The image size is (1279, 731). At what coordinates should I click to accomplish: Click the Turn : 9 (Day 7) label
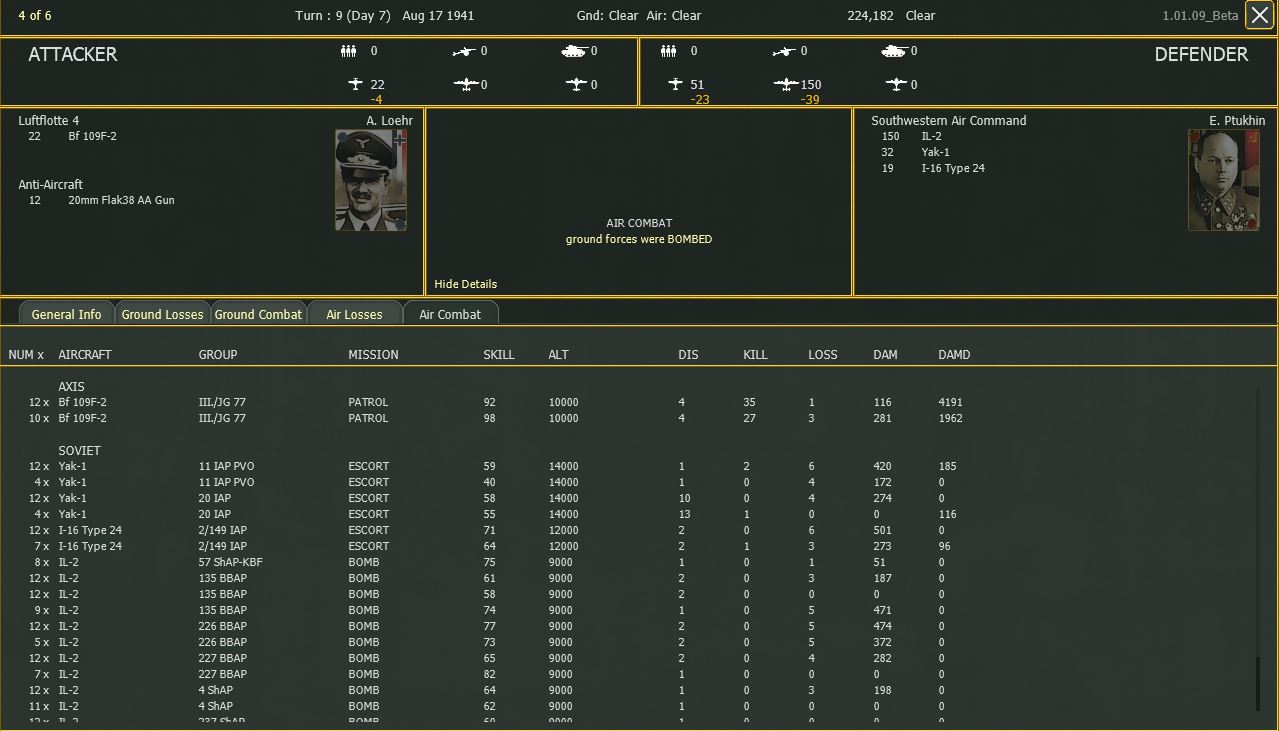343,16
